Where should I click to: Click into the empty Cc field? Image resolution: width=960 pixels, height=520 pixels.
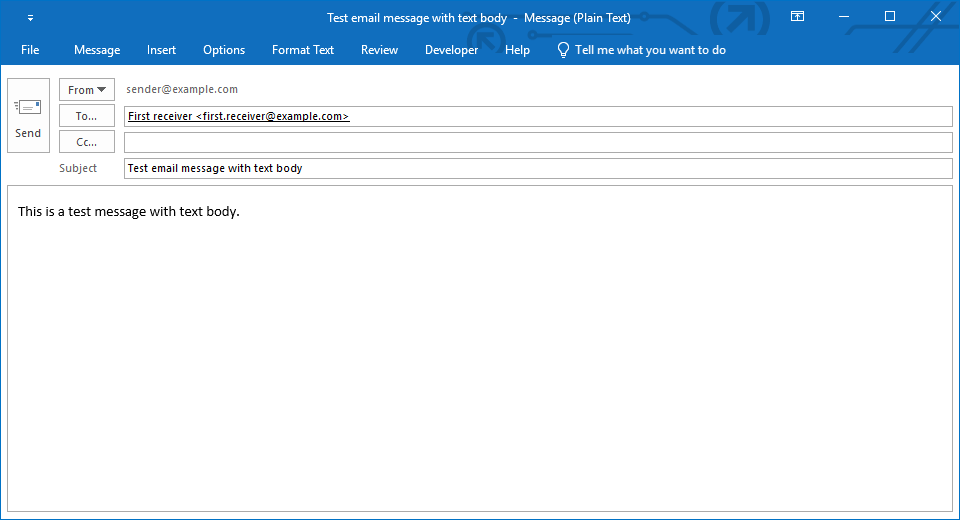[538, 142]
